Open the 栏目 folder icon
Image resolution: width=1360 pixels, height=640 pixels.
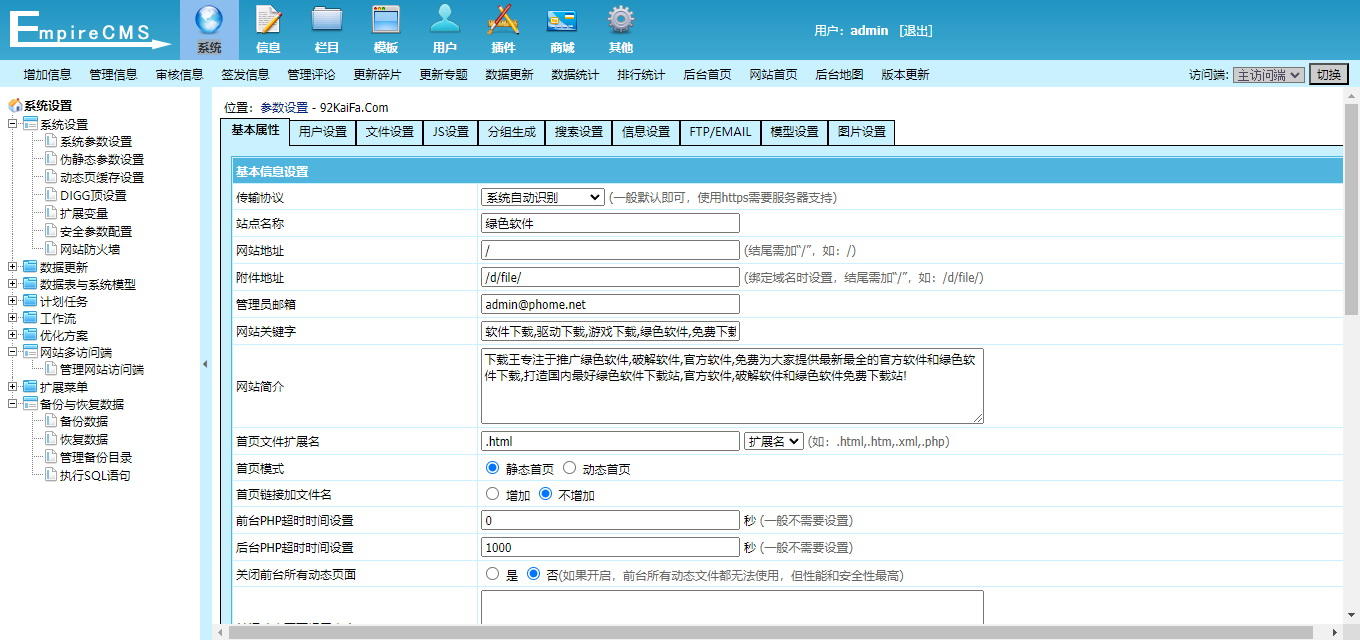(x=327, y=20)
